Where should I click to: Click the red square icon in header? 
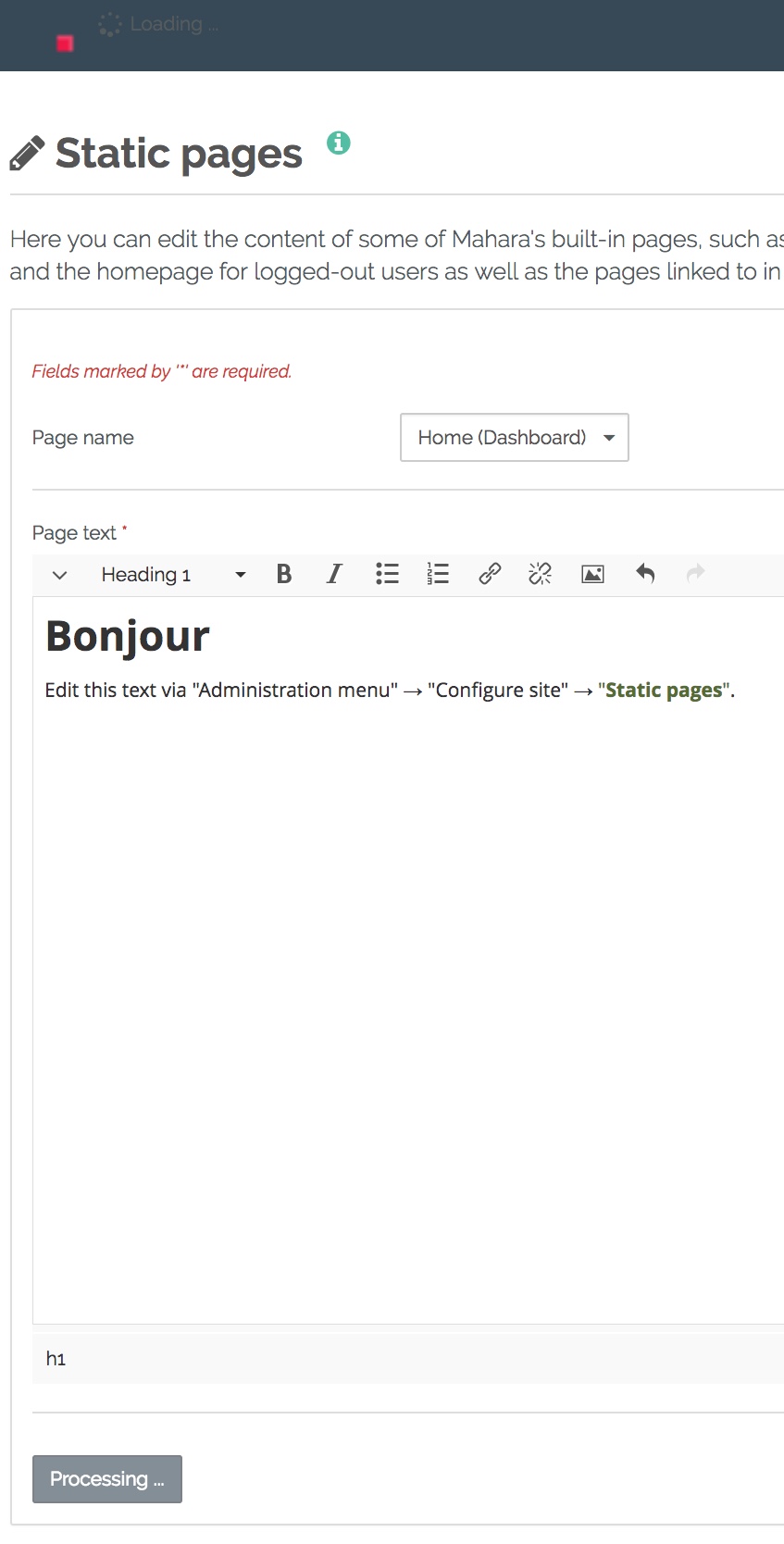pyautogui.click(x=65, y=44)
